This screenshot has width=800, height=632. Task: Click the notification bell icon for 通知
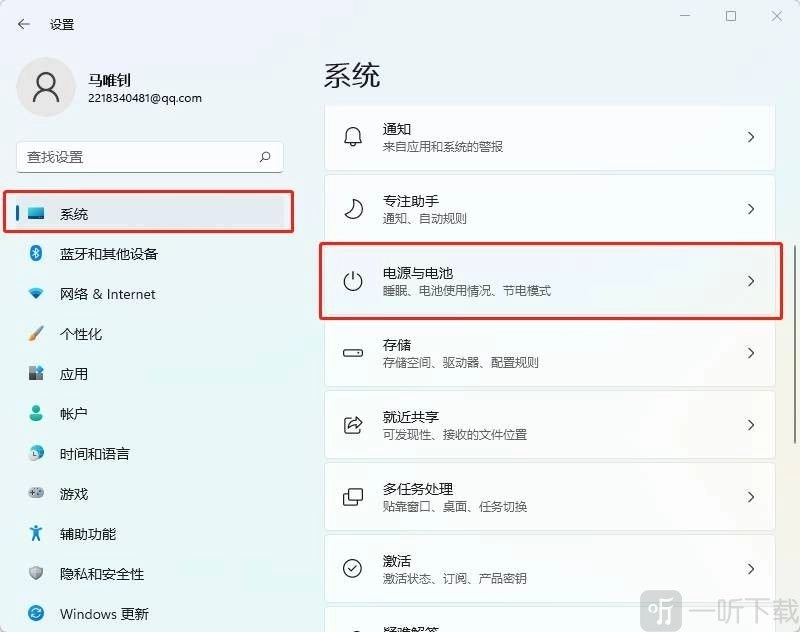point(352,137)
